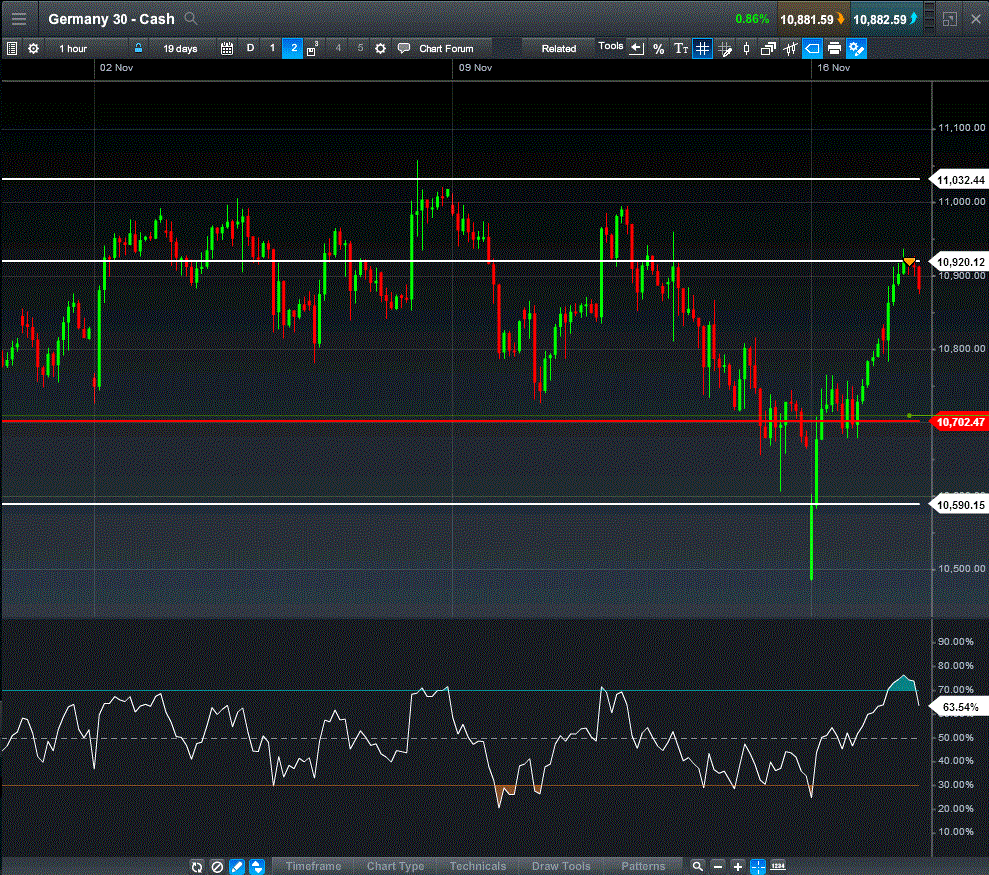The width and height of the screenshot is (989, 875).
Task: Open the document list icon in toolbar
Action: [x=11, y=49]
